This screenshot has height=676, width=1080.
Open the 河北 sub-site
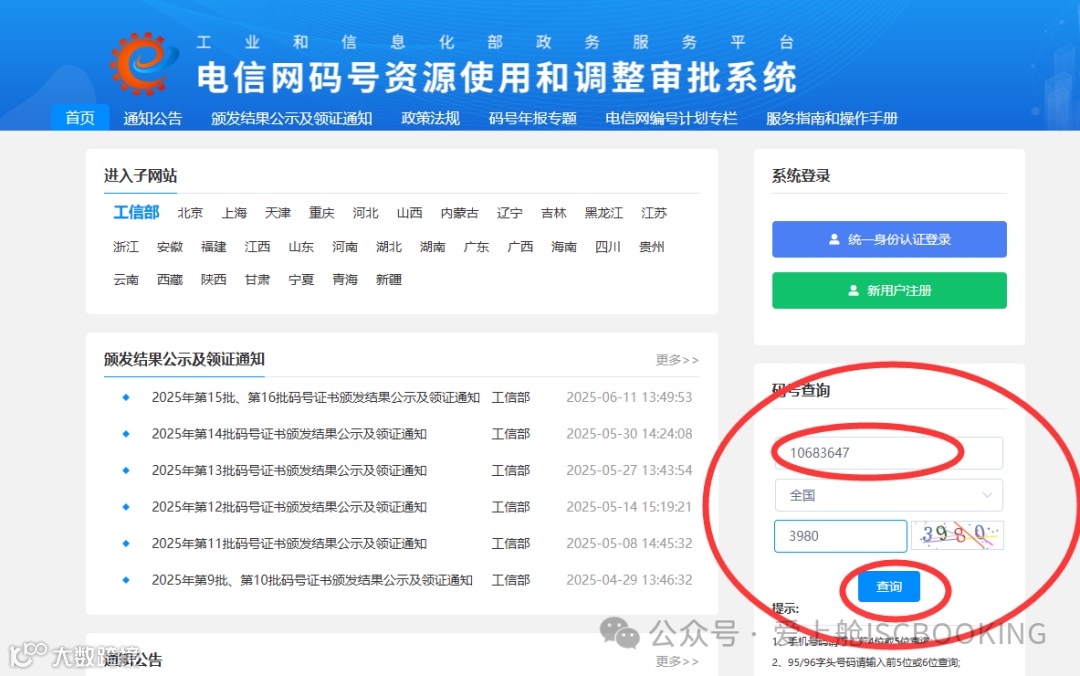366,213
